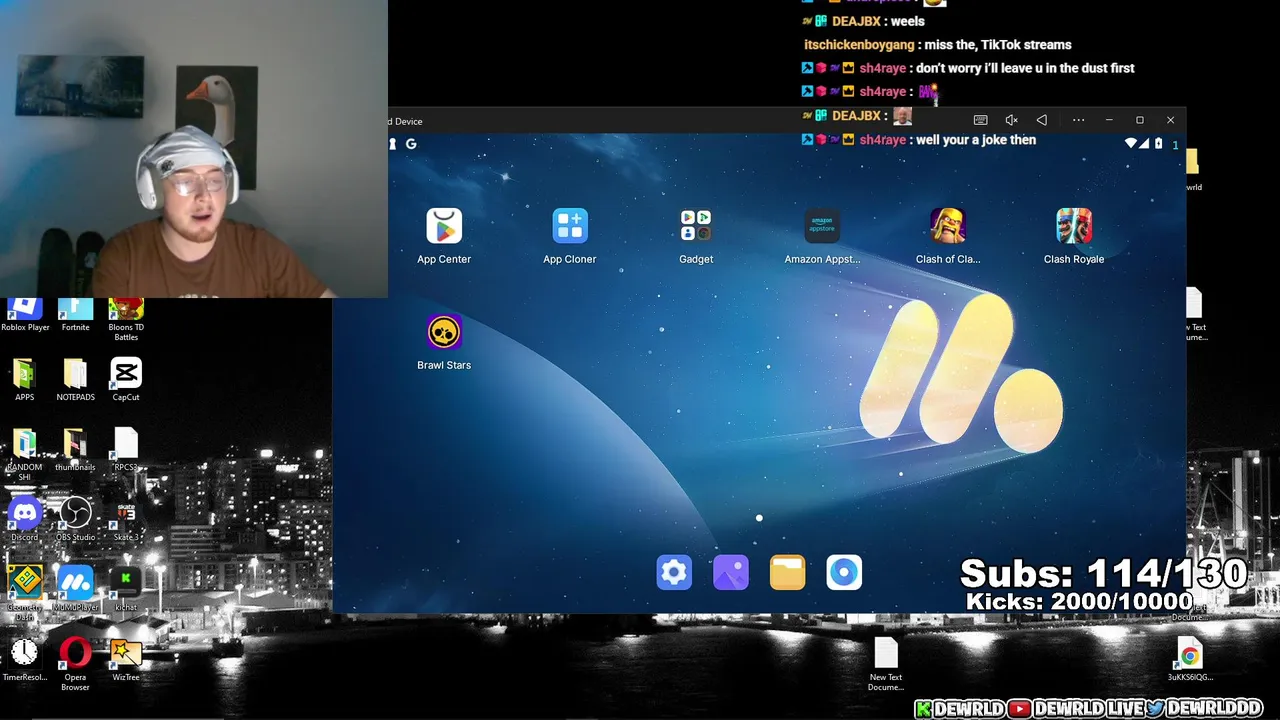Screen dimensions: 1280x720
Task: Click the home screen page indicator dot
Action: pos(759,518)
